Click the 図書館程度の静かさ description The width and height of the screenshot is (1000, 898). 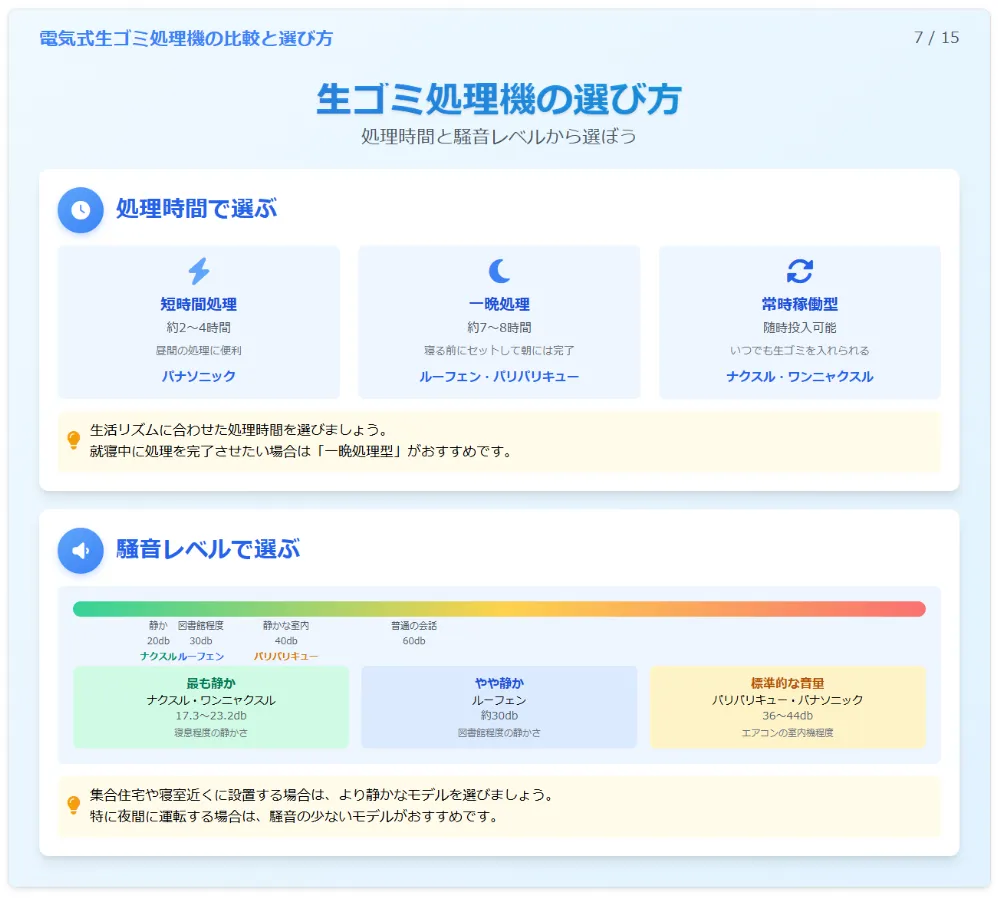(499, 733)
